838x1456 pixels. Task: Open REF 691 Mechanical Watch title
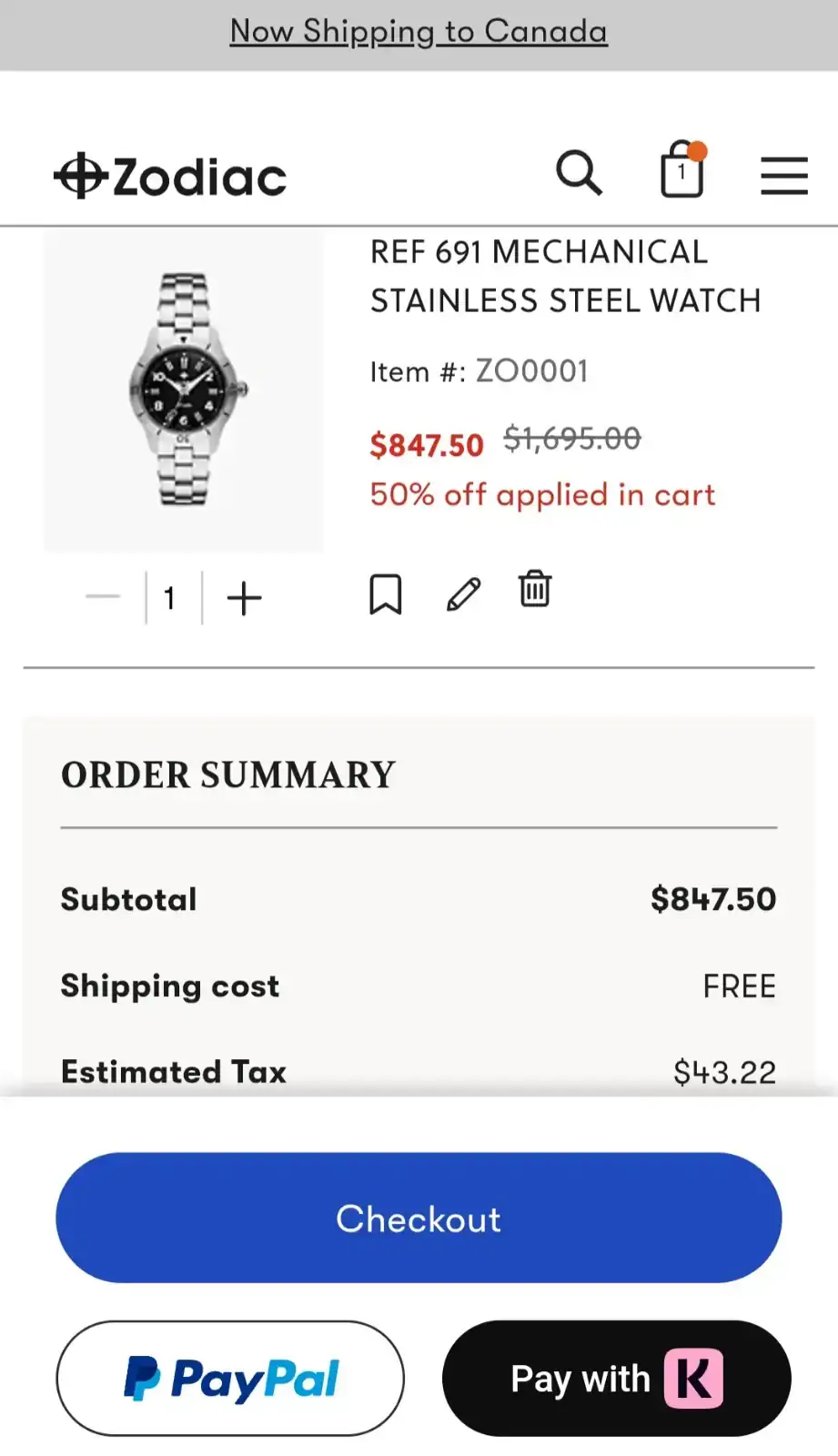pos(564,277)
